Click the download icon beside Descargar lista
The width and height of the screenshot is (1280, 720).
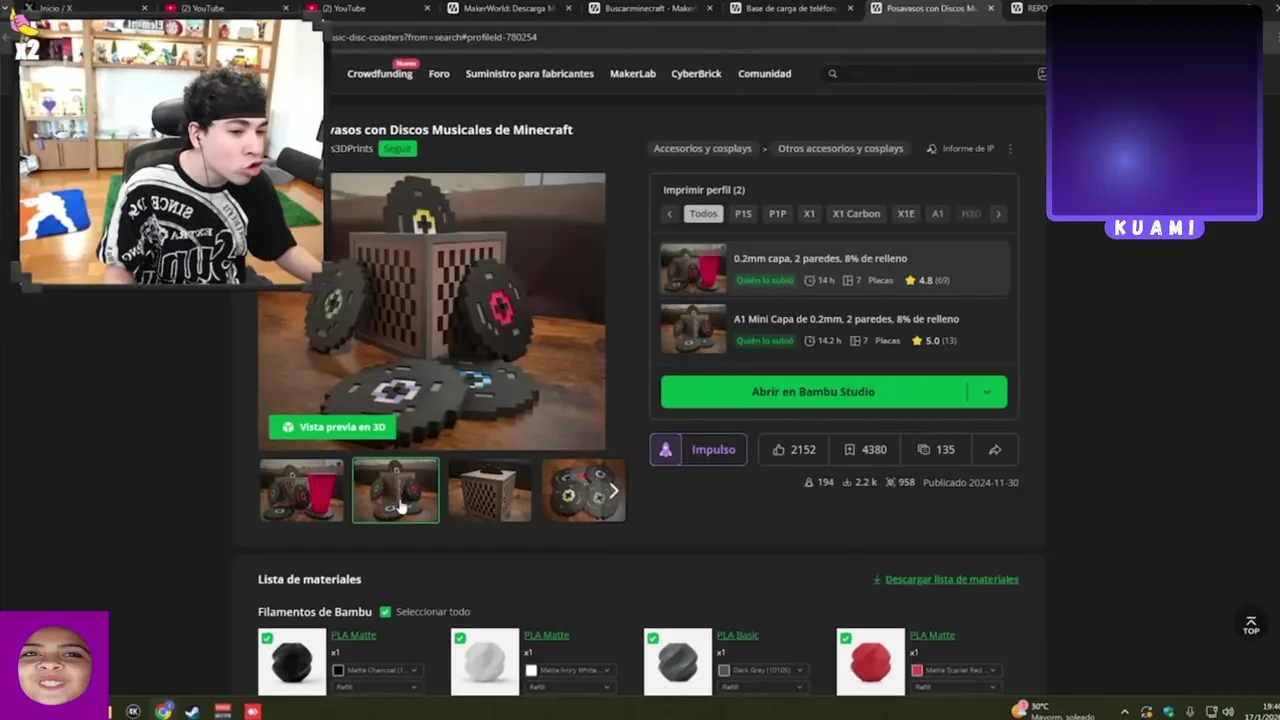tap(877, 580)
